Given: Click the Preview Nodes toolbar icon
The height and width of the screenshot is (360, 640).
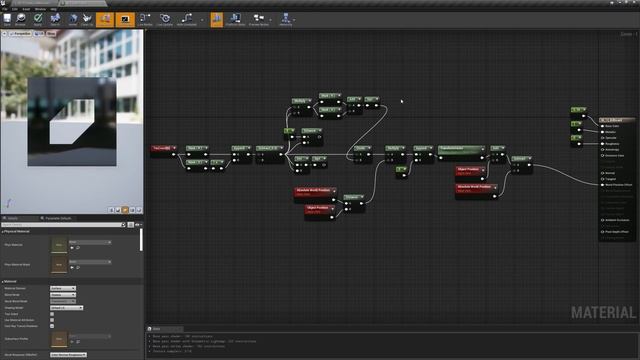Looking at the screenshot, I should 259,19.
